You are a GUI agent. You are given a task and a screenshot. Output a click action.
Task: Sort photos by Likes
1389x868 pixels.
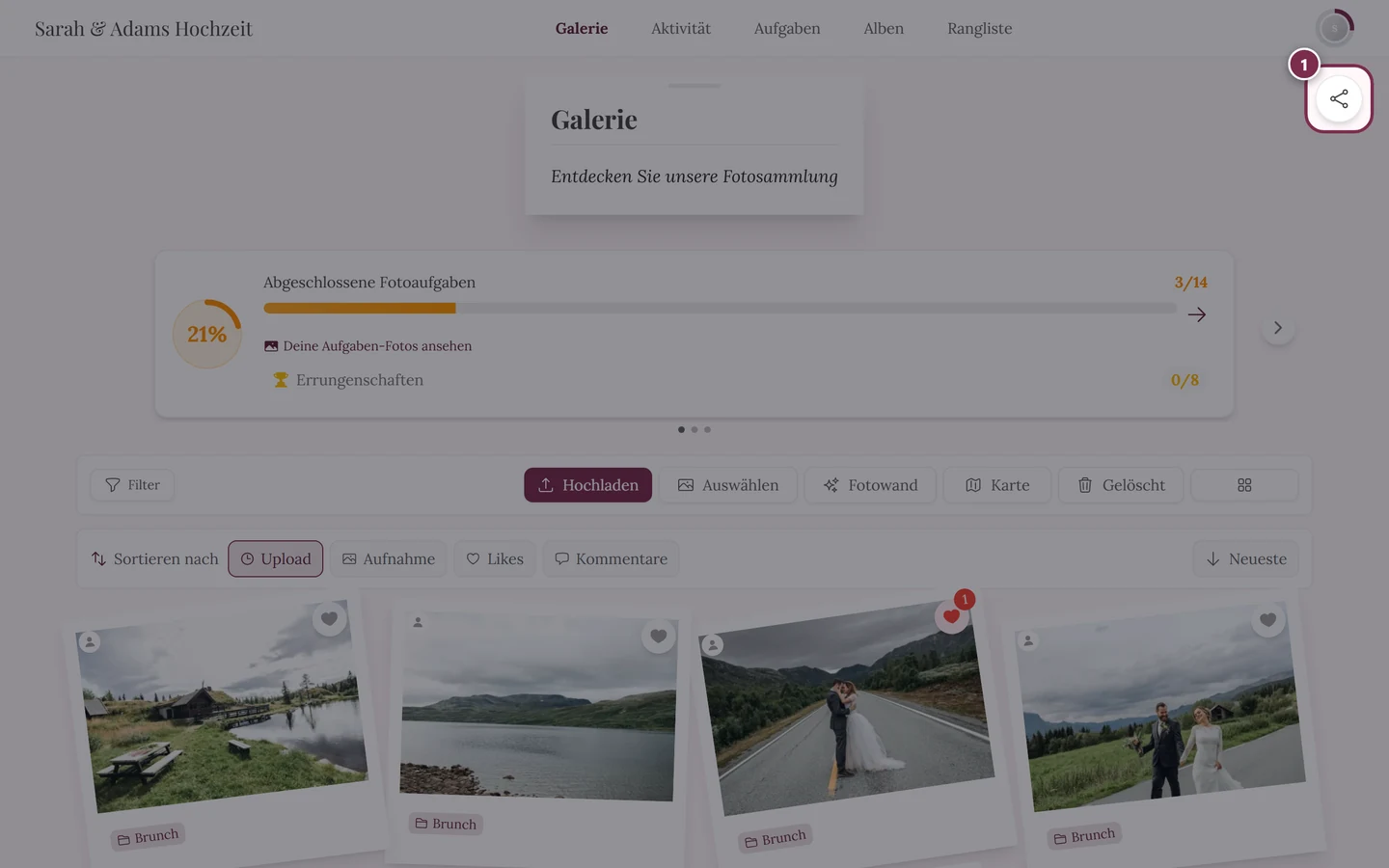495,559
